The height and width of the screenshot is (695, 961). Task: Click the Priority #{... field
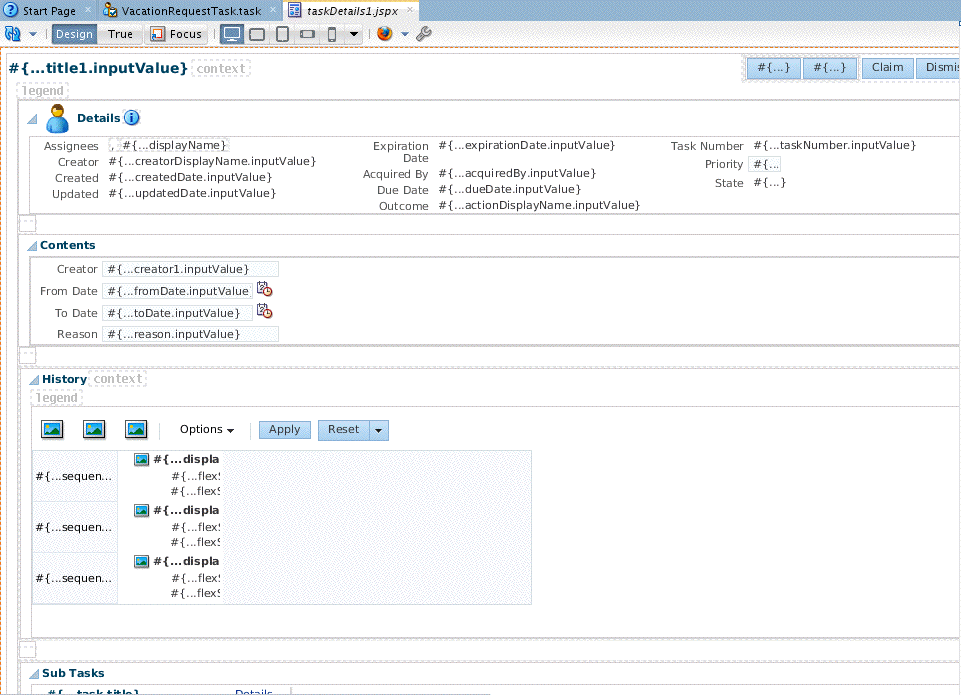point(765,164)
